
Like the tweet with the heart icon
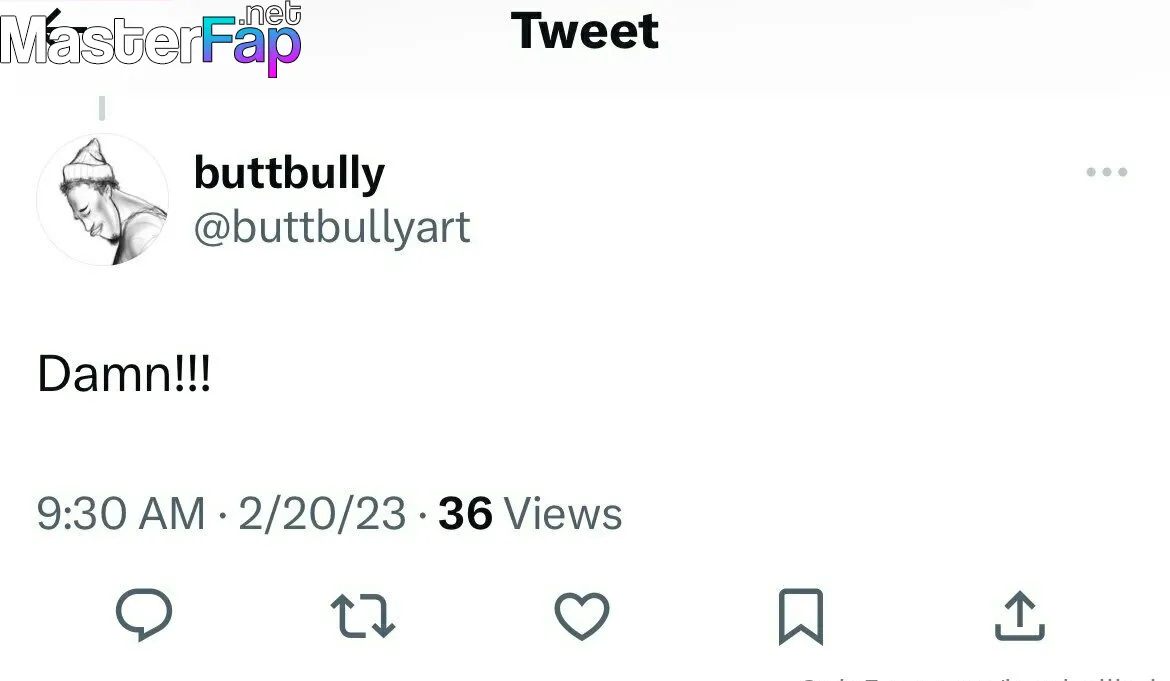coord(582,616)
